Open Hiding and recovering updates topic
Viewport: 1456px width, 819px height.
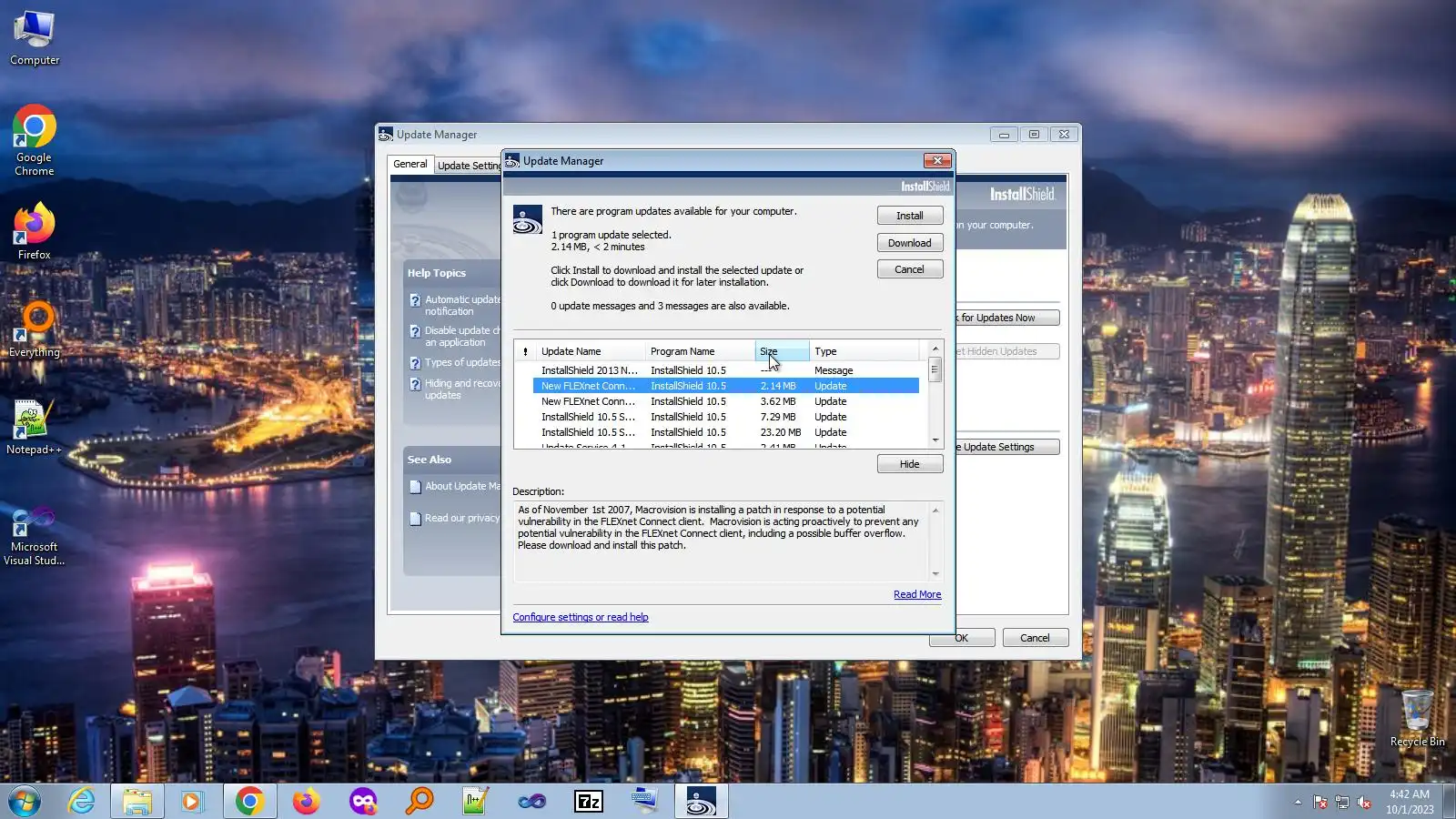tap(462, 389)
